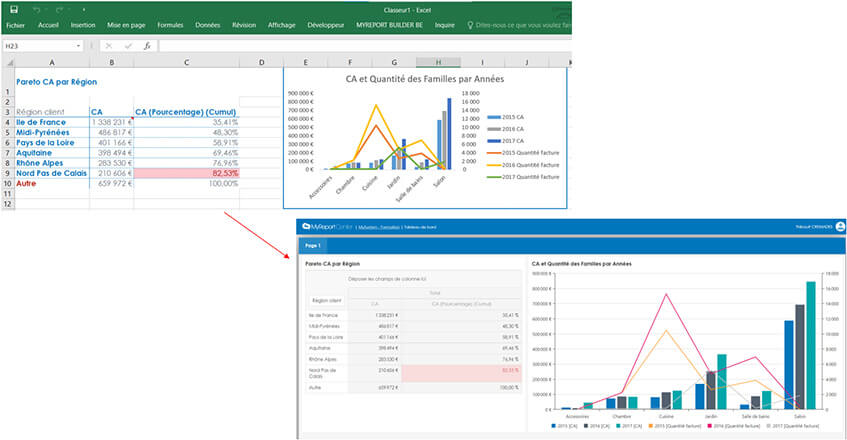Click the 2016 CA legend entry in Excel chart
Image resolution: width=847 pixels, height=440 pixels.
(506, 129)
